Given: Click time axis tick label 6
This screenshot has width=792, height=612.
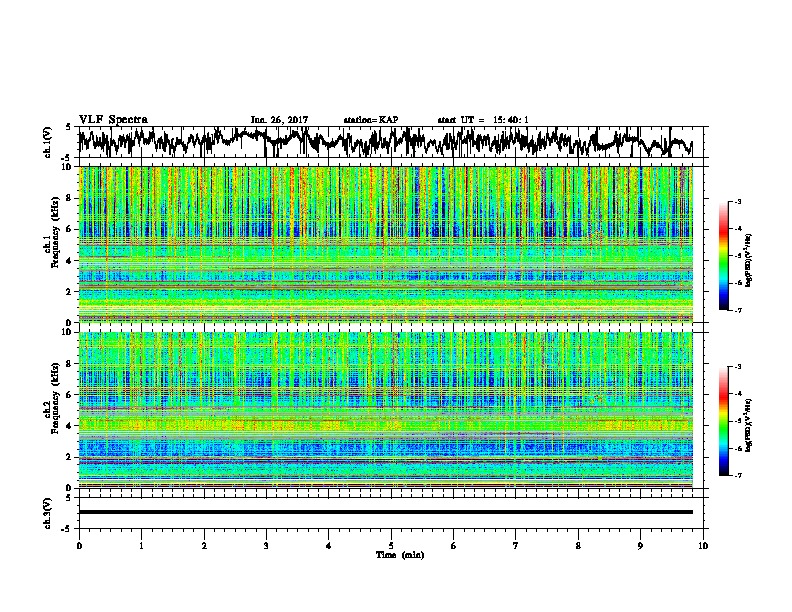Looking at the screenshot, I should click(x=454, y=546).
